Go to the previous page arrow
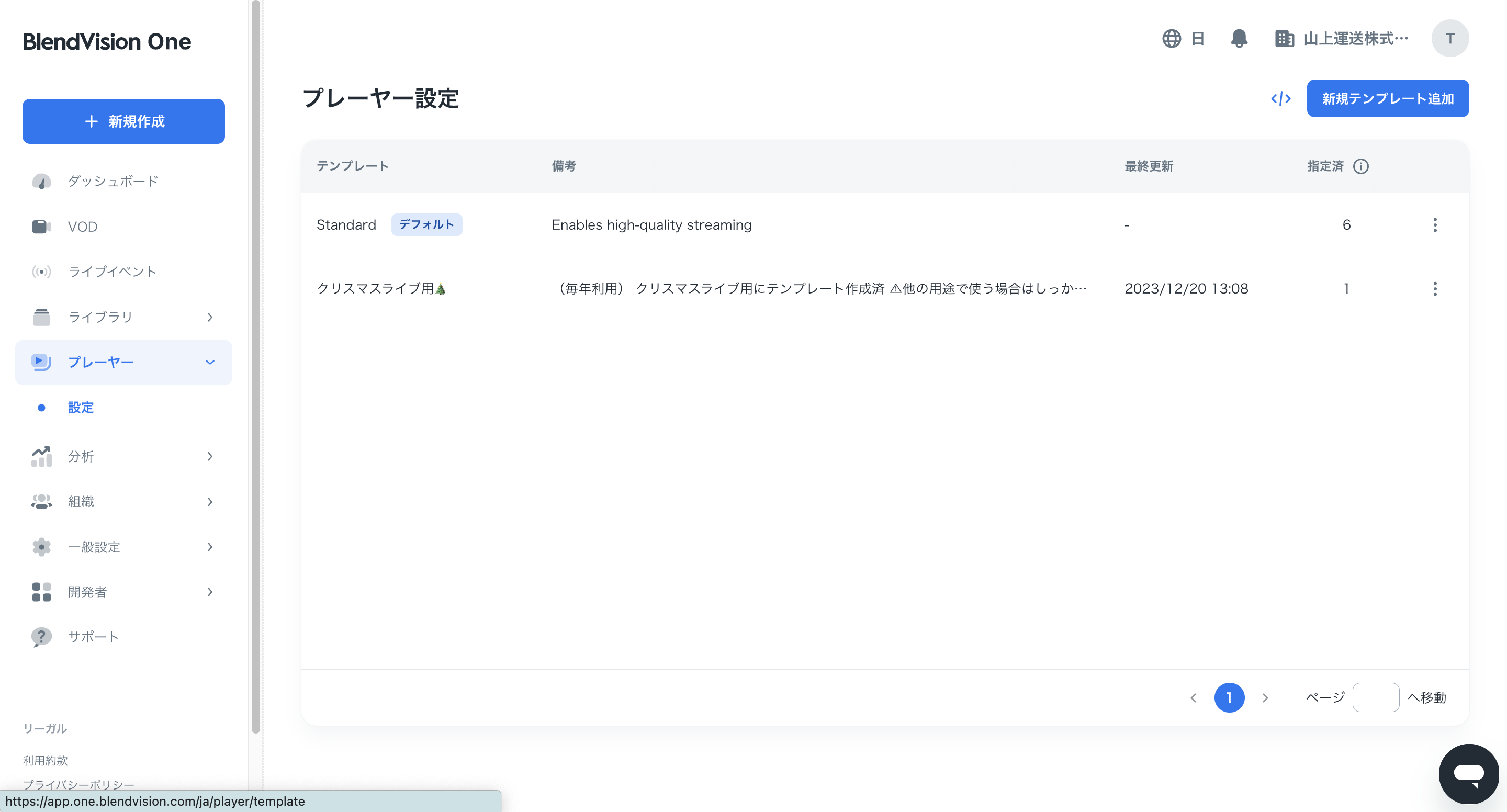The height and width of the screenshot is (812, 1507). point(1194,697)
